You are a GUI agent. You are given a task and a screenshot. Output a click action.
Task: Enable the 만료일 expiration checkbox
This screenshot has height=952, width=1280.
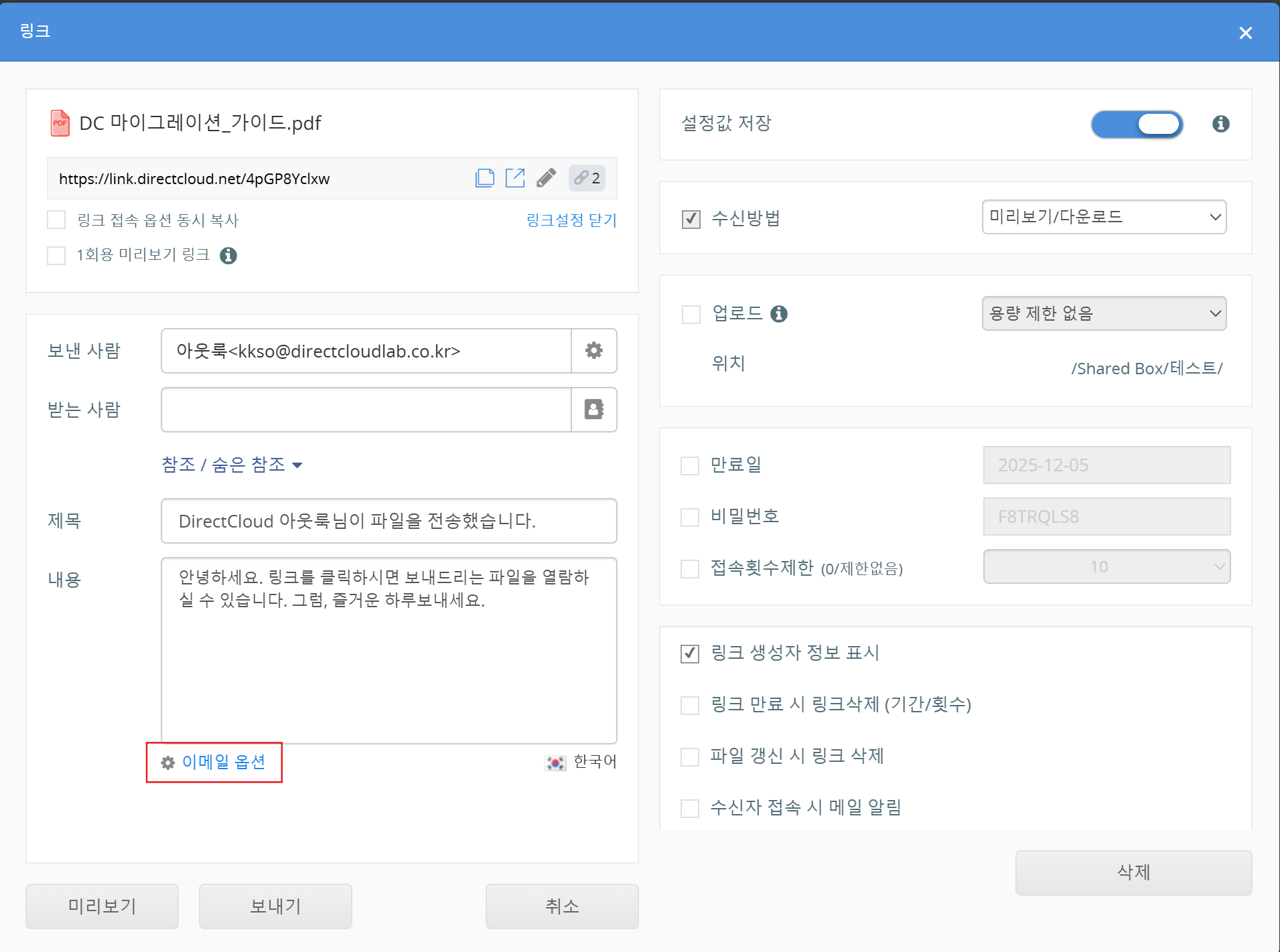pyautogui.click(x=690, y=465)
